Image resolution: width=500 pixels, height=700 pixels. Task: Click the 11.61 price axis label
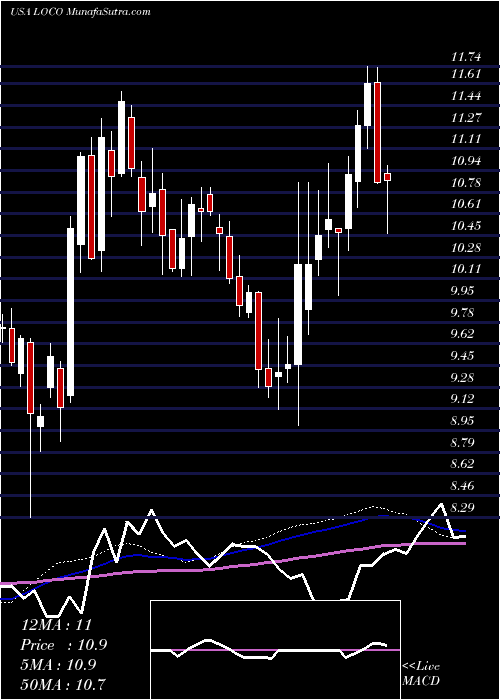coord(466,73)
